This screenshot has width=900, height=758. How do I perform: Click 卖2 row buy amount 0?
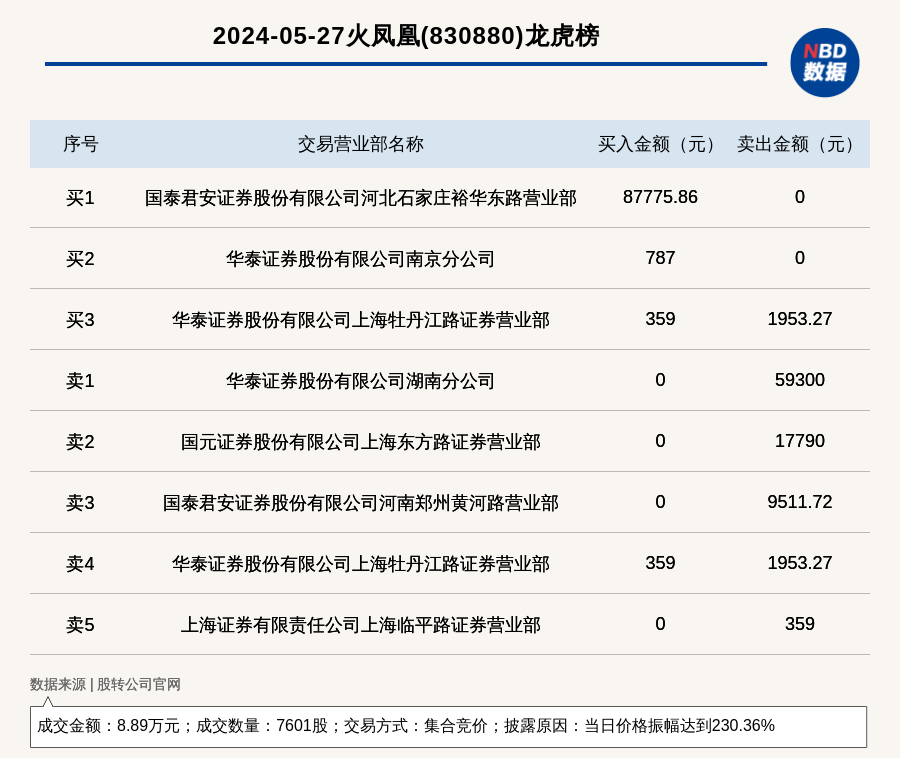(660, 441)
